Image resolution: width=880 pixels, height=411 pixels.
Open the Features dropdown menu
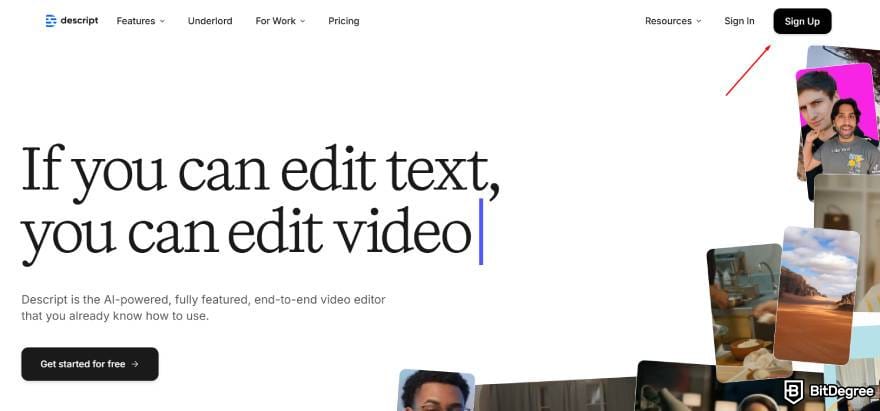(x=141, y=21)
